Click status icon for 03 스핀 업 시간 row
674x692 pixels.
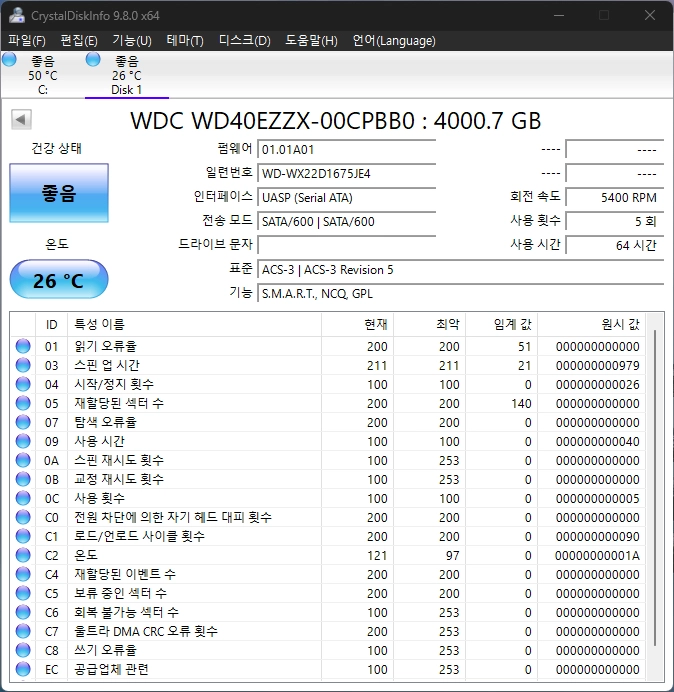(x=23, y=365)
